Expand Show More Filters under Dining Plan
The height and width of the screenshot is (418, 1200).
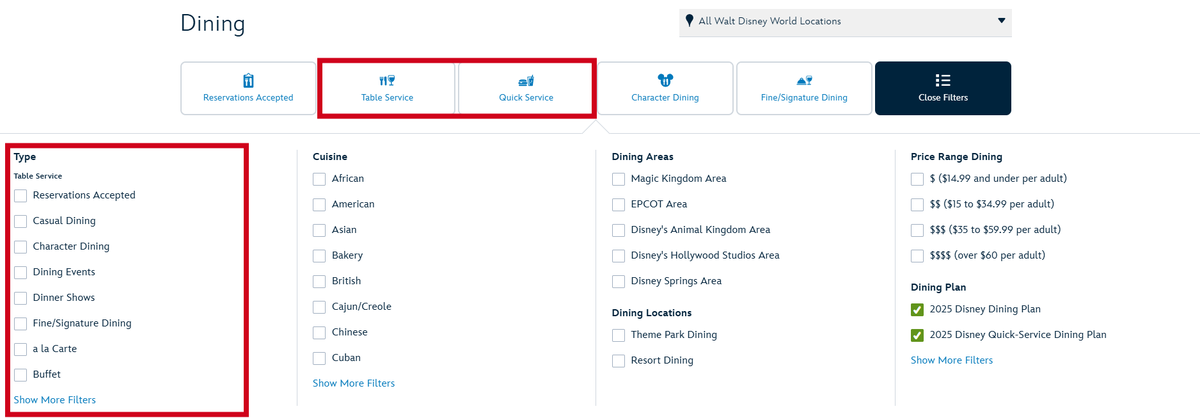(x=952, y=360)
